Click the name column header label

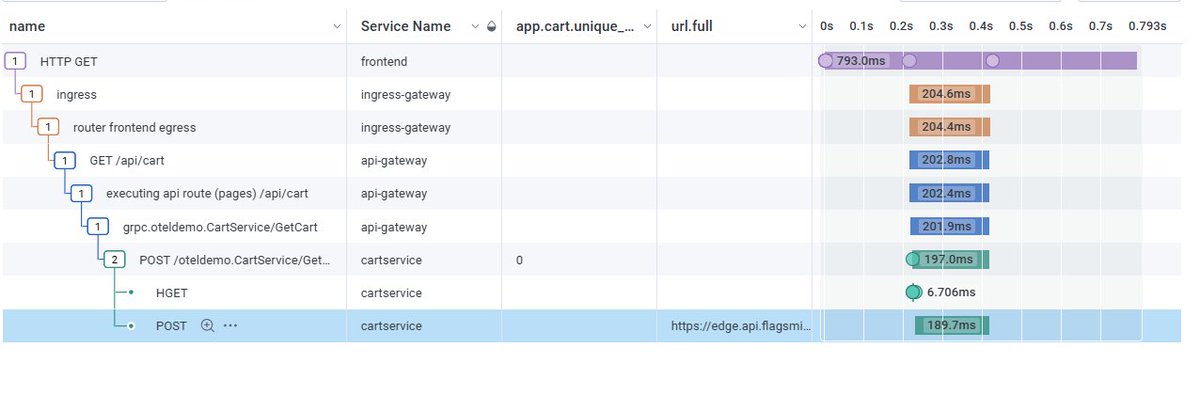(28, 27)
